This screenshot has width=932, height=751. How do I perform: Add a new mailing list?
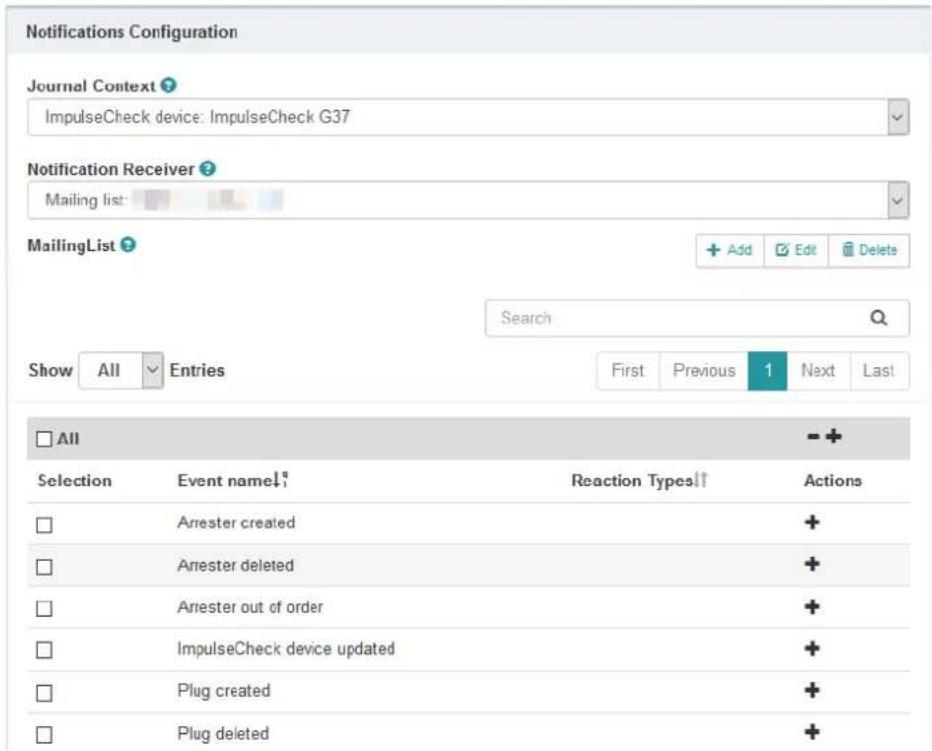pyautogui.click(x=730, y=250)
